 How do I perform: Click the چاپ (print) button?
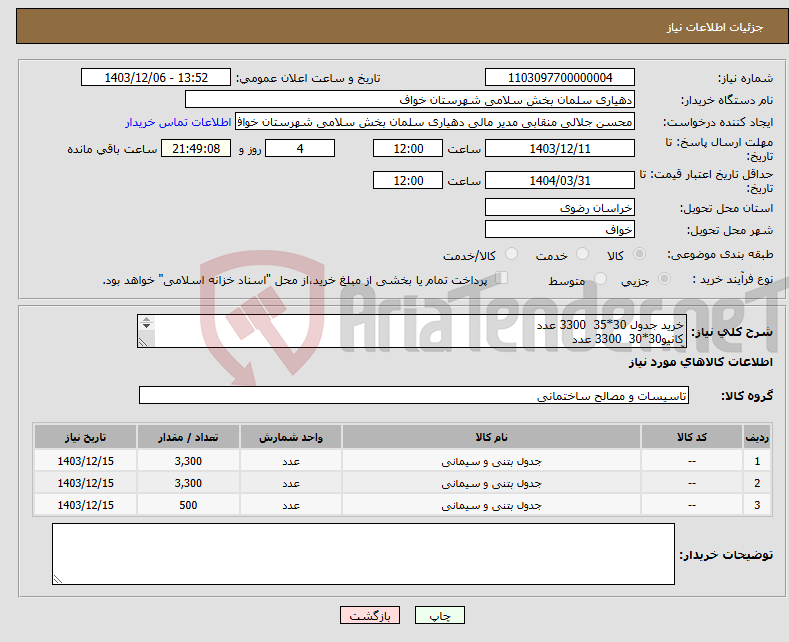click(x=439, y=615)
